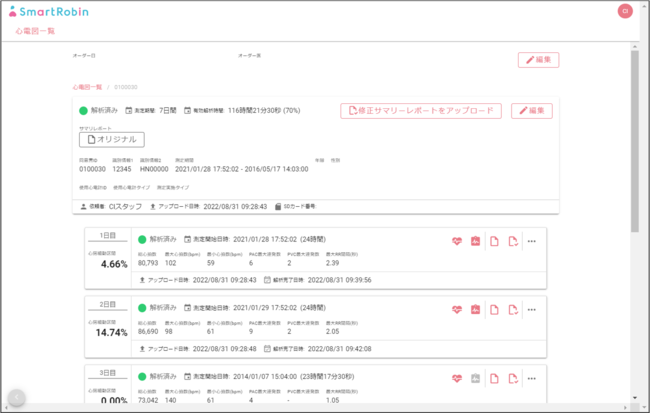Select day 1 total heartbeats 80,793
Image resolution: width=650 pixels, height=413 pixels.
[x=148, y=263]
